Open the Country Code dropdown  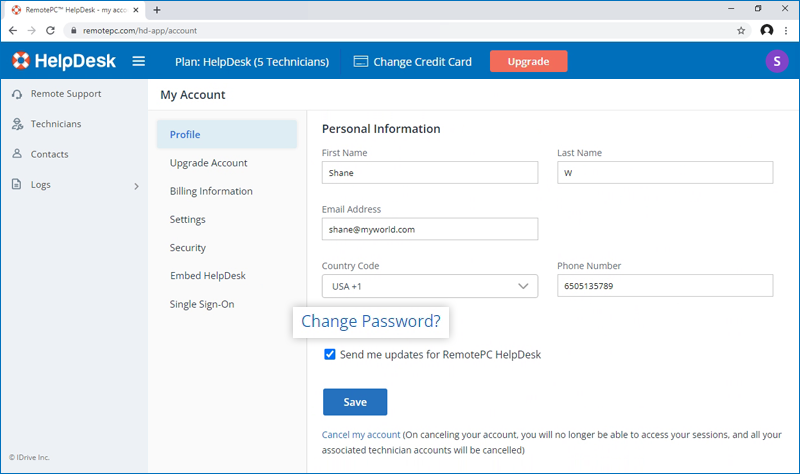pos(430,286)
